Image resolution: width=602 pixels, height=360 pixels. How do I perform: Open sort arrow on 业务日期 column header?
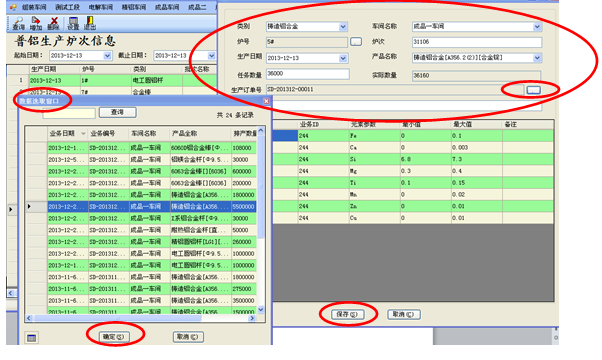[x=83, y=134]
